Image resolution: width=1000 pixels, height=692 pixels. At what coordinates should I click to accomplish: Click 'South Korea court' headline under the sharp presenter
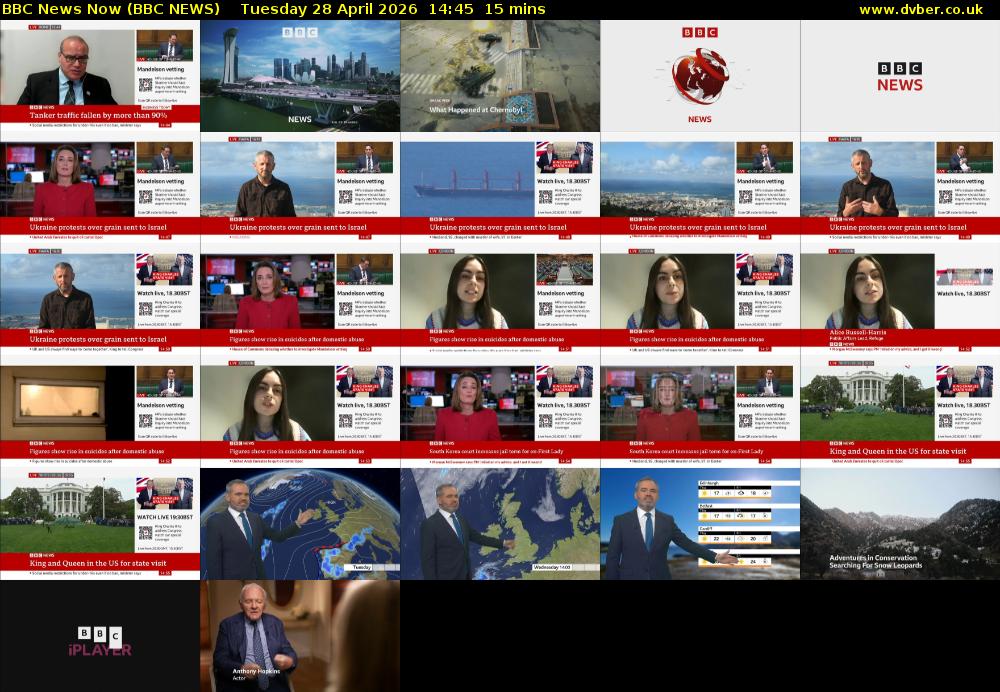click(x=497, y=451)
